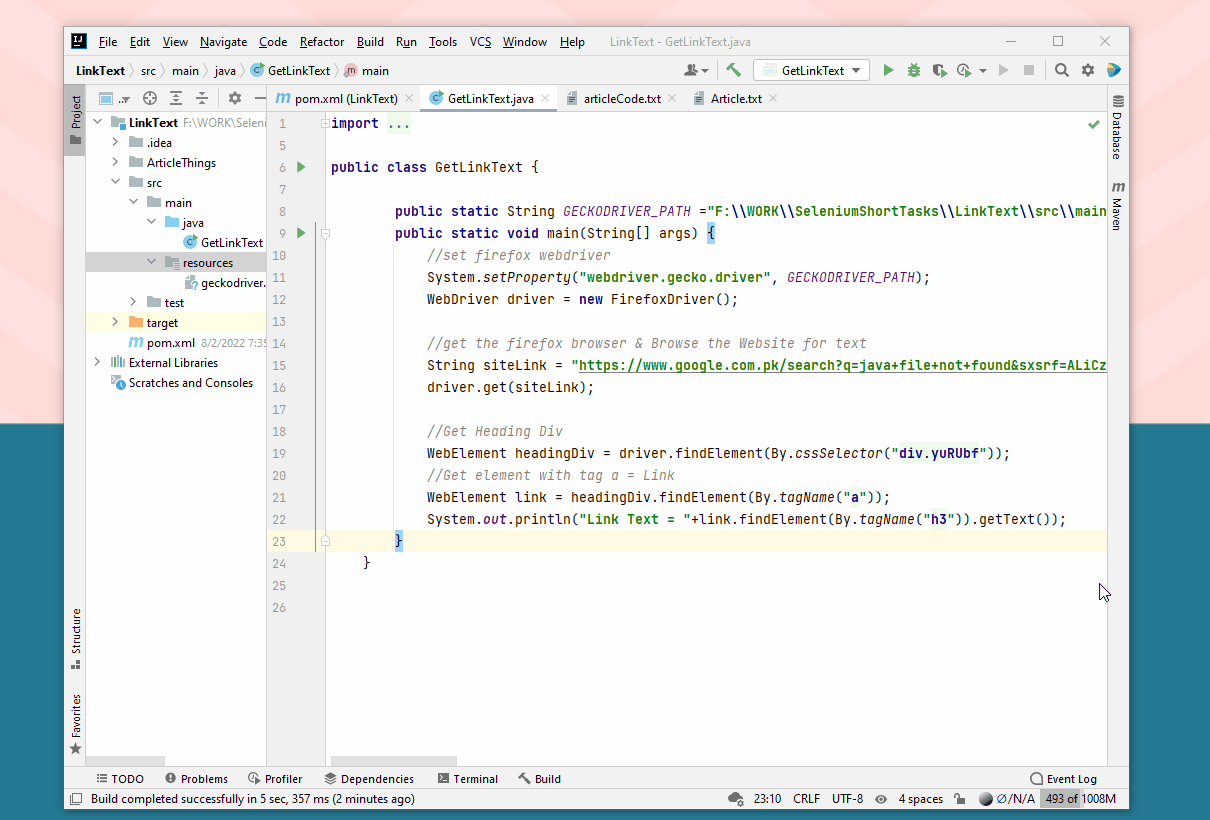Click the Build Project hammer icon

pos(734,70)
